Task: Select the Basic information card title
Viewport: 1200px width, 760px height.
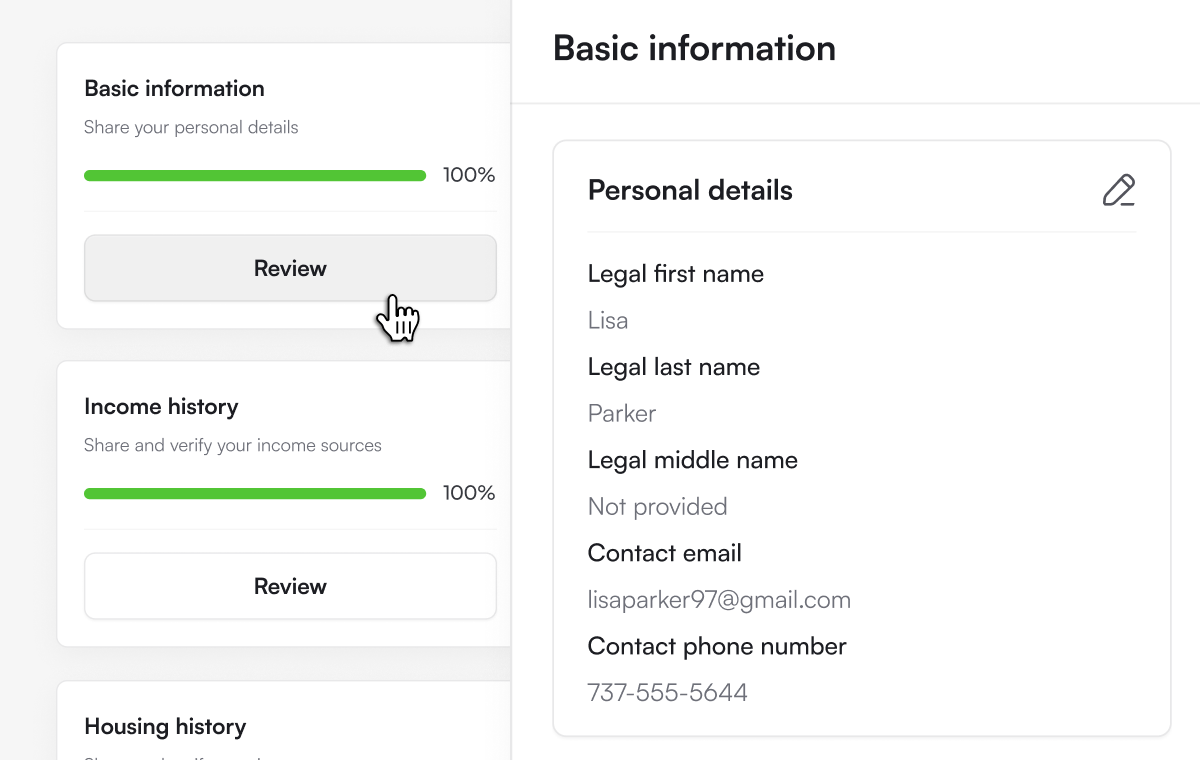Action: coord(175,88)
